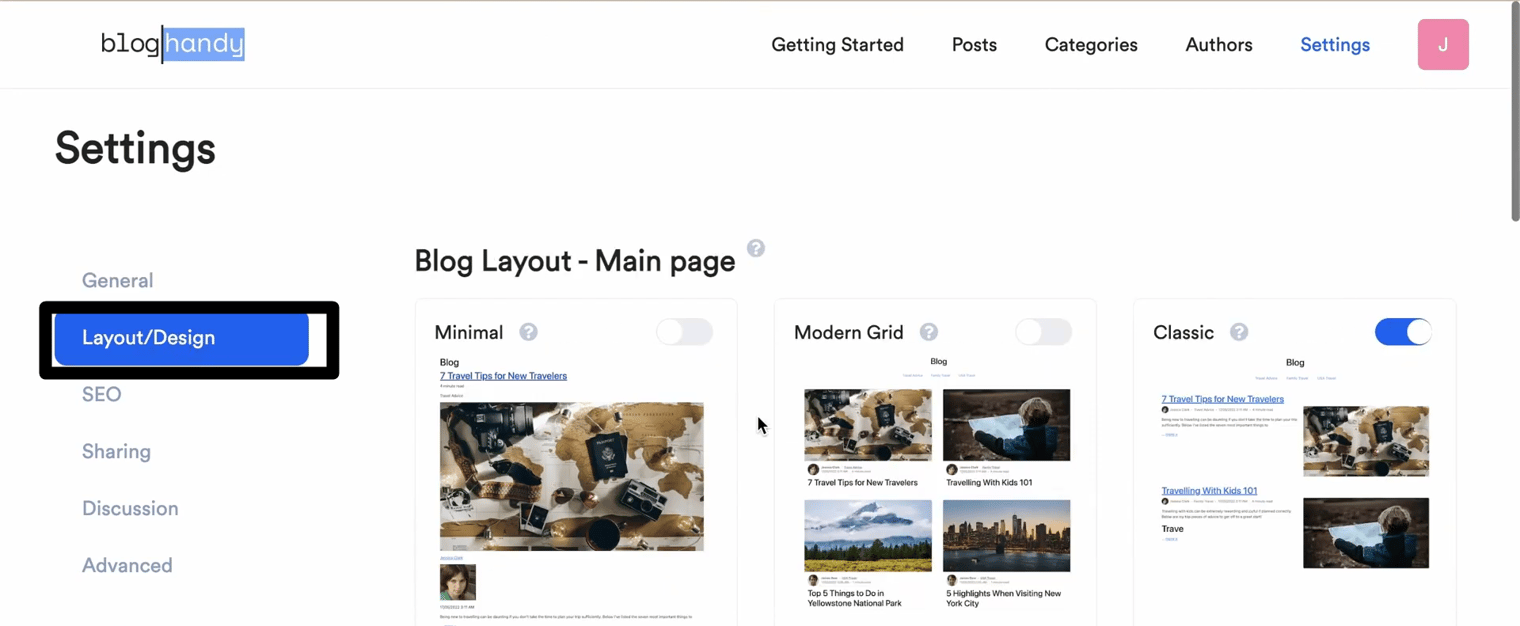Click the 'Blog Layout - Main page' heading text
This screenshot has width=1520, height=626.
575,262
